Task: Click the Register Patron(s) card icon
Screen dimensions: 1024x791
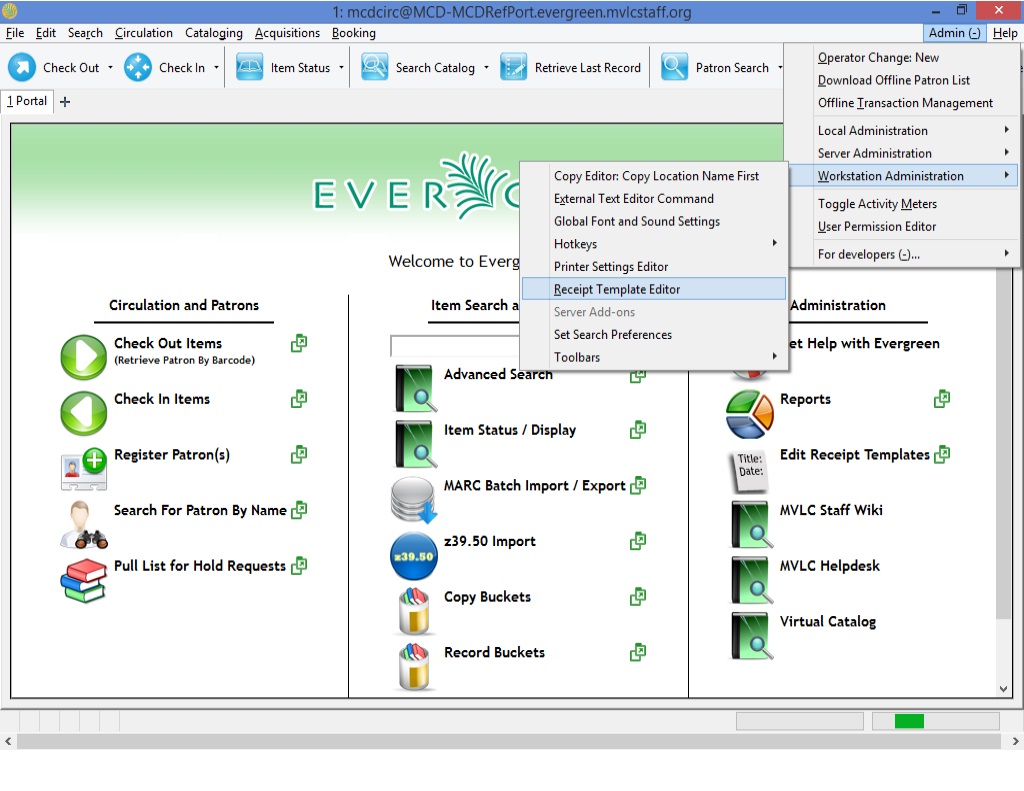Action: coord(84,468)
